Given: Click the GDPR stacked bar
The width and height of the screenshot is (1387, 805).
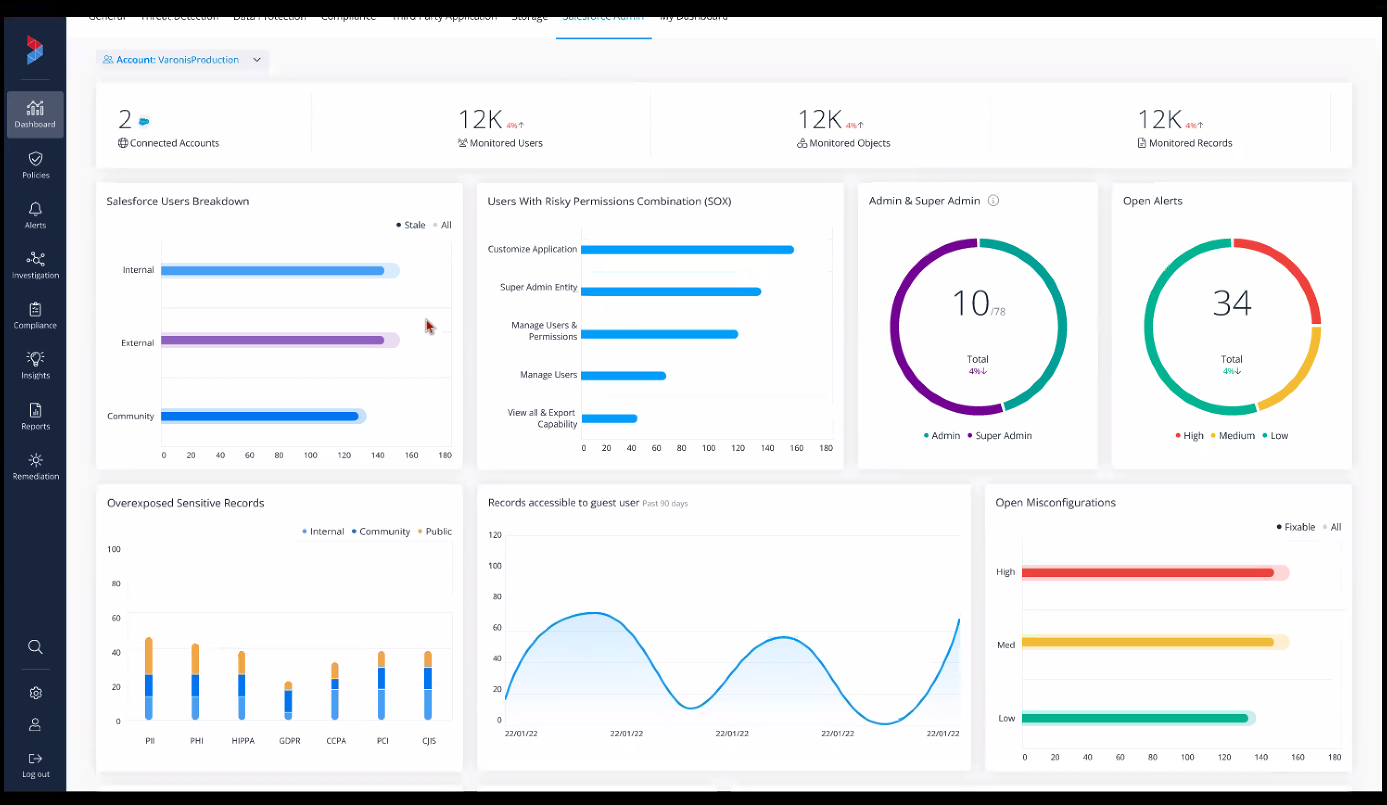Looking at the screenshot, I should (x=288, y=701).
